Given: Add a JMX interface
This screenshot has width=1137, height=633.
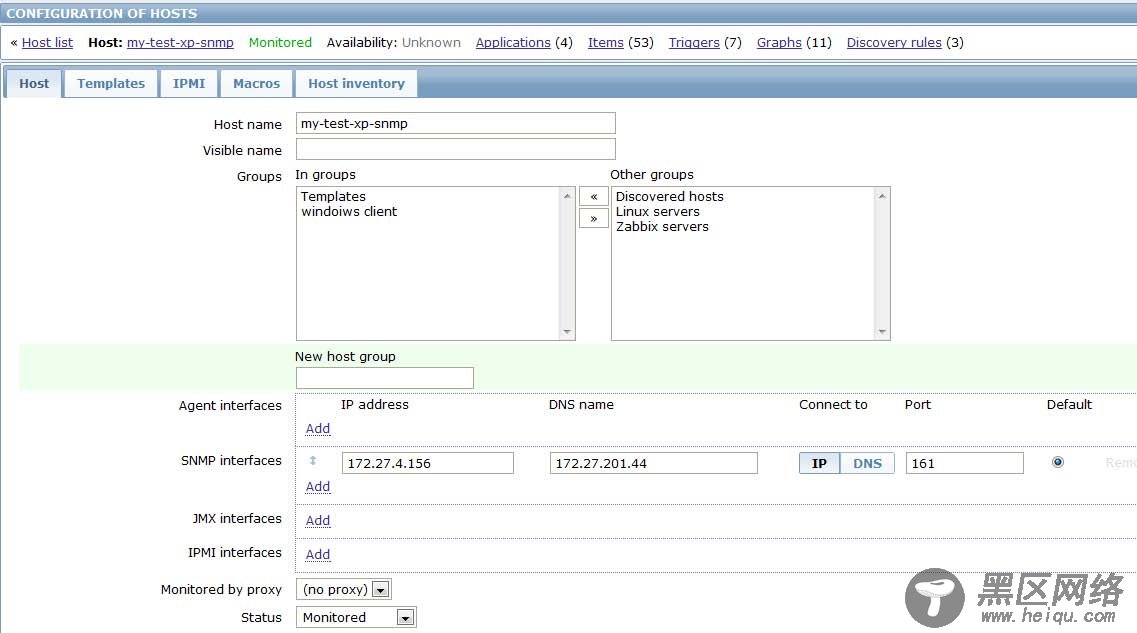Looking at the screenshot, I should 318,521.
